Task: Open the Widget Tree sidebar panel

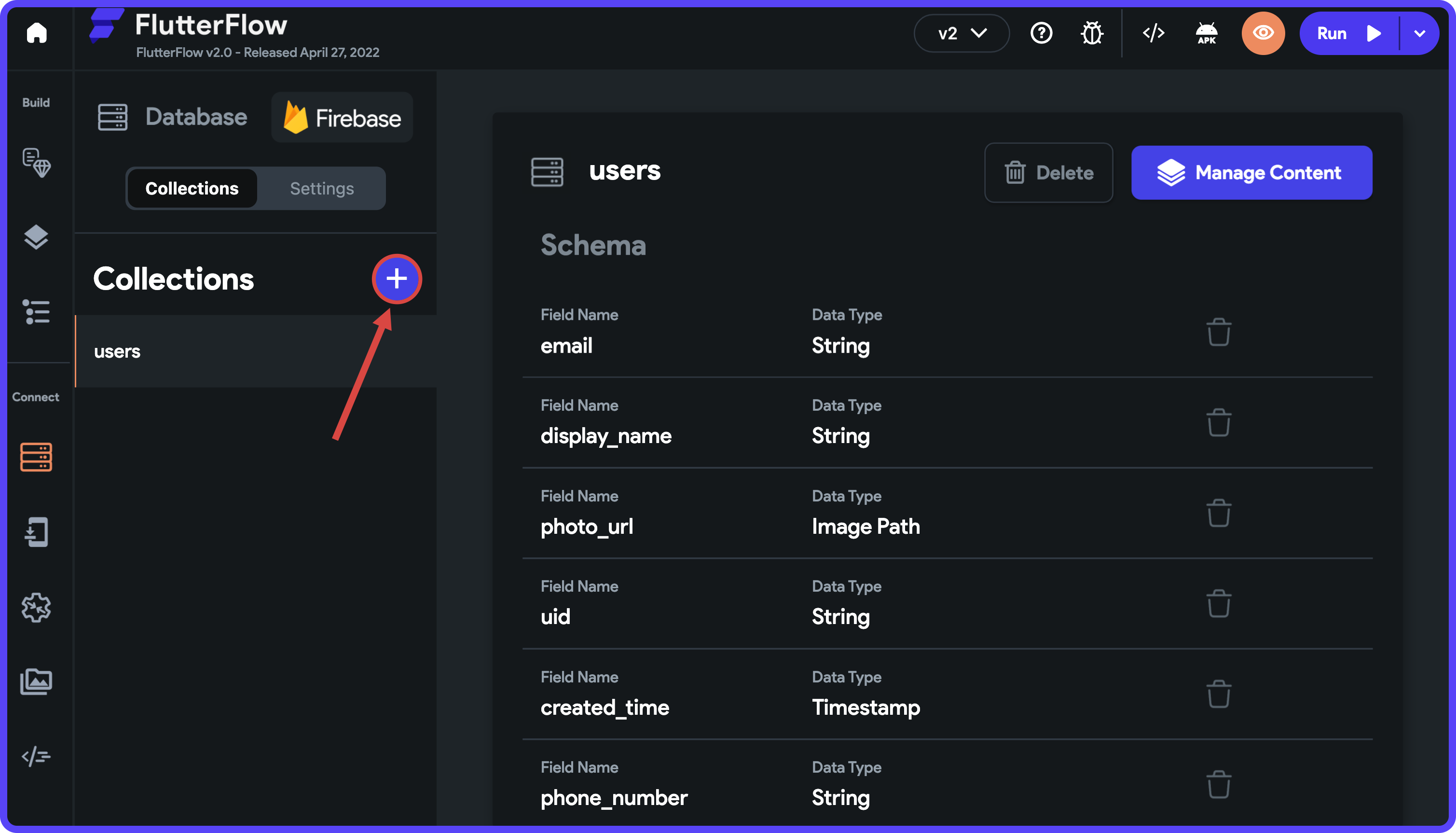Action: coord(37,237)
